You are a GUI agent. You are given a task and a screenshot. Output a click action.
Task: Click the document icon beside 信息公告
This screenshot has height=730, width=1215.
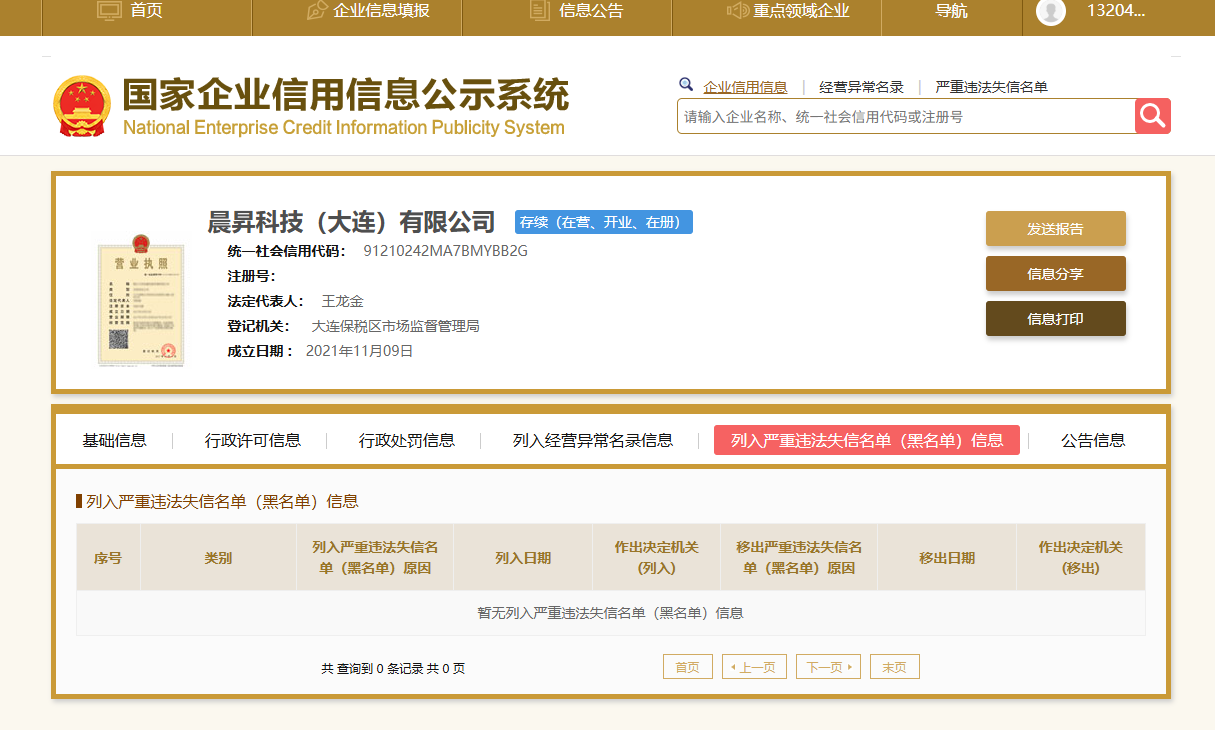pos(540,11)
